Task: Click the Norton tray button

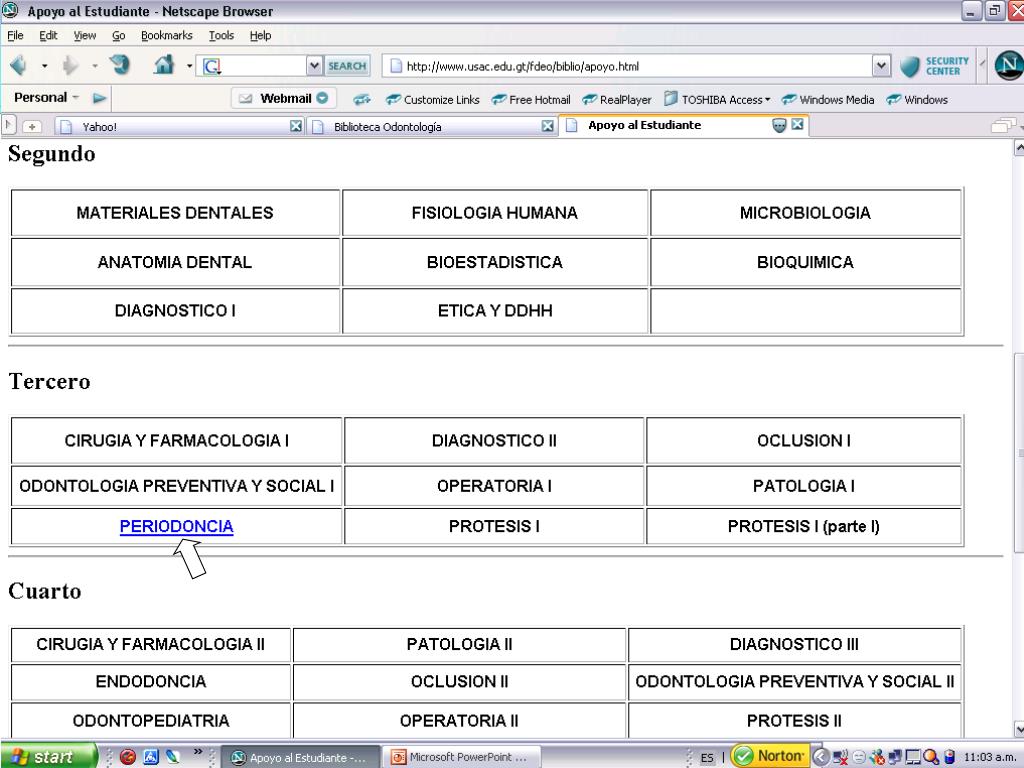Action: pos(770,756)
